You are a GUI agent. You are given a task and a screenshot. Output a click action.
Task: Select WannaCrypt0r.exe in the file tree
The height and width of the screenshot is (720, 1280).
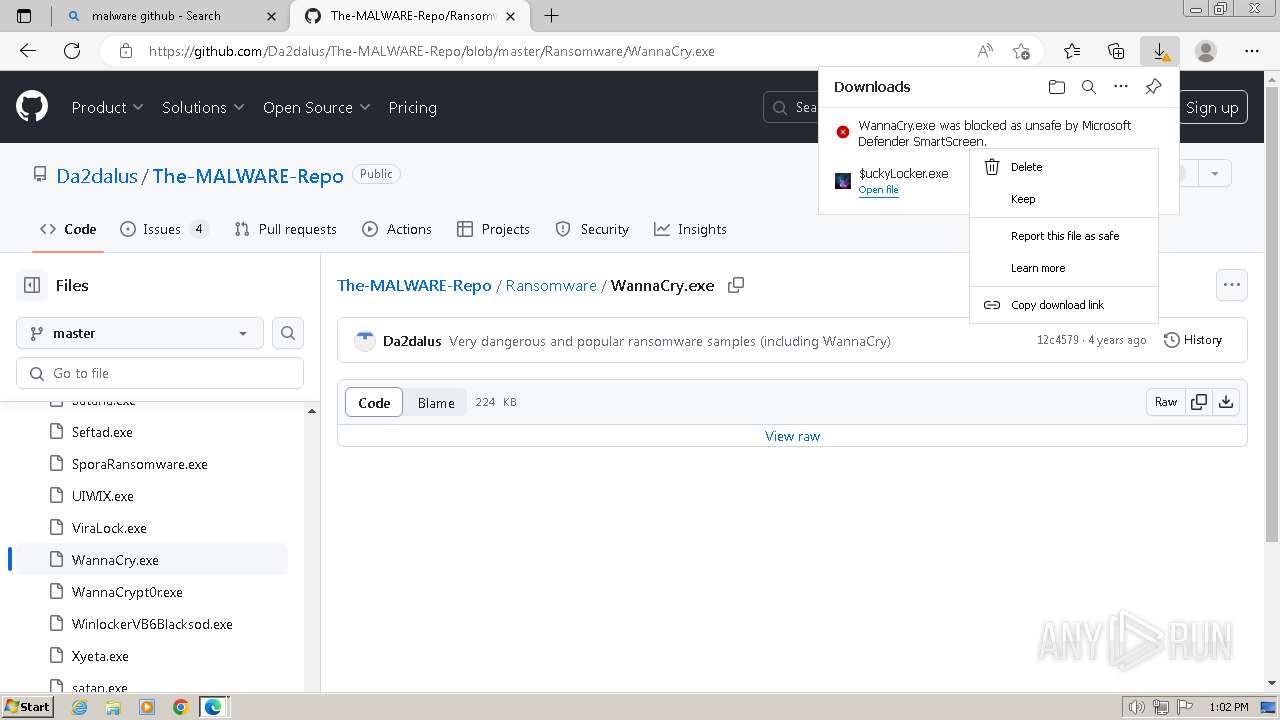[127, 592]
